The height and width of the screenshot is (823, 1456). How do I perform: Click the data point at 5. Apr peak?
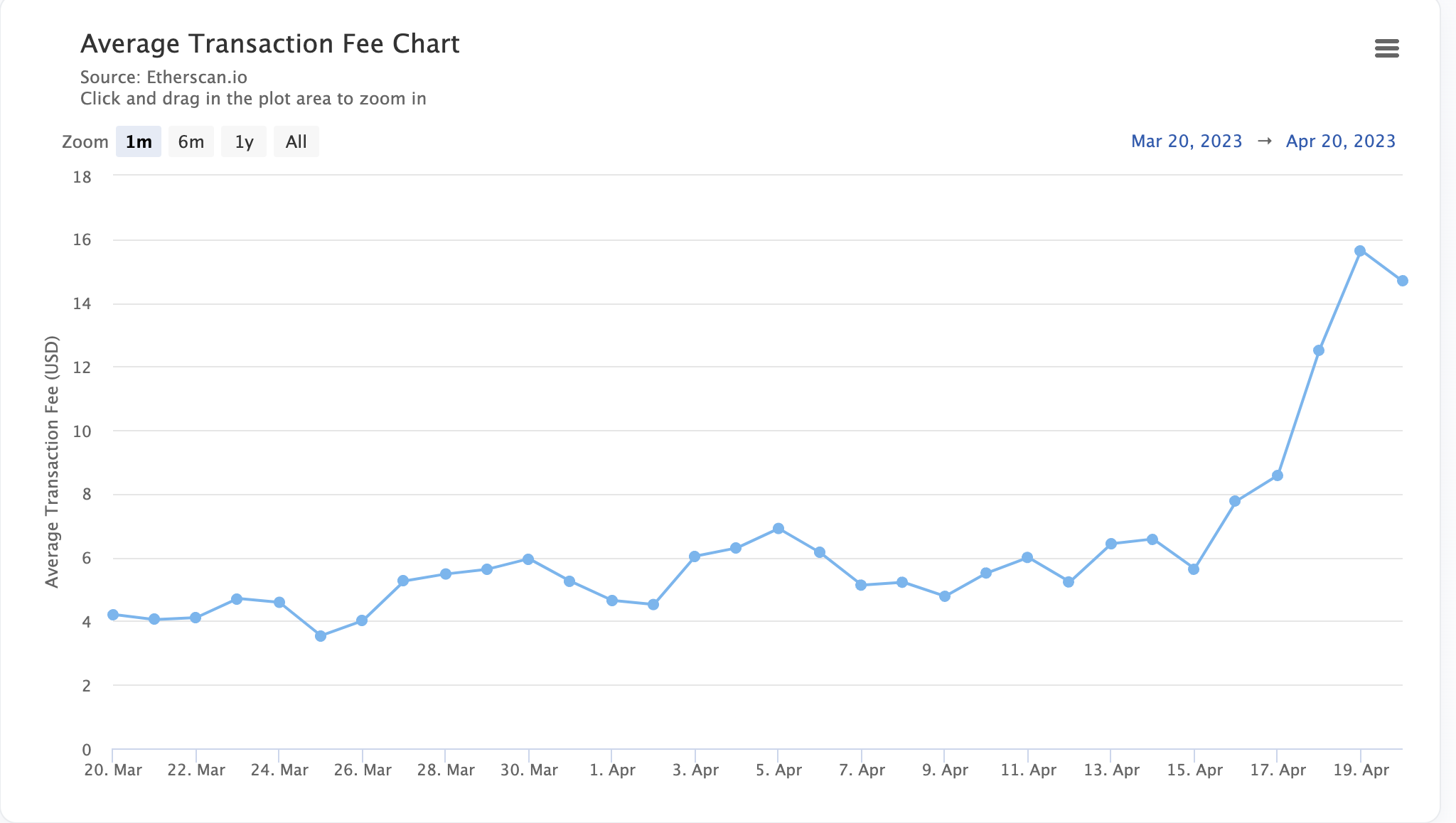778,529
